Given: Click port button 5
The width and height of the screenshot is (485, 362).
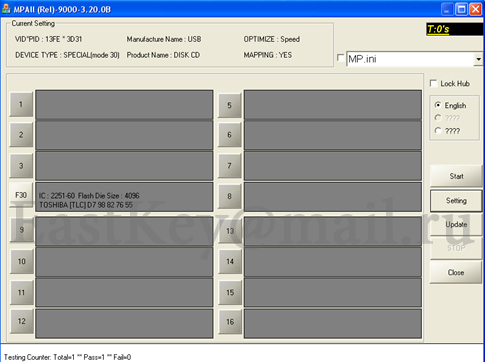Looking at the screenshot, I should click(x=229, y=105).
